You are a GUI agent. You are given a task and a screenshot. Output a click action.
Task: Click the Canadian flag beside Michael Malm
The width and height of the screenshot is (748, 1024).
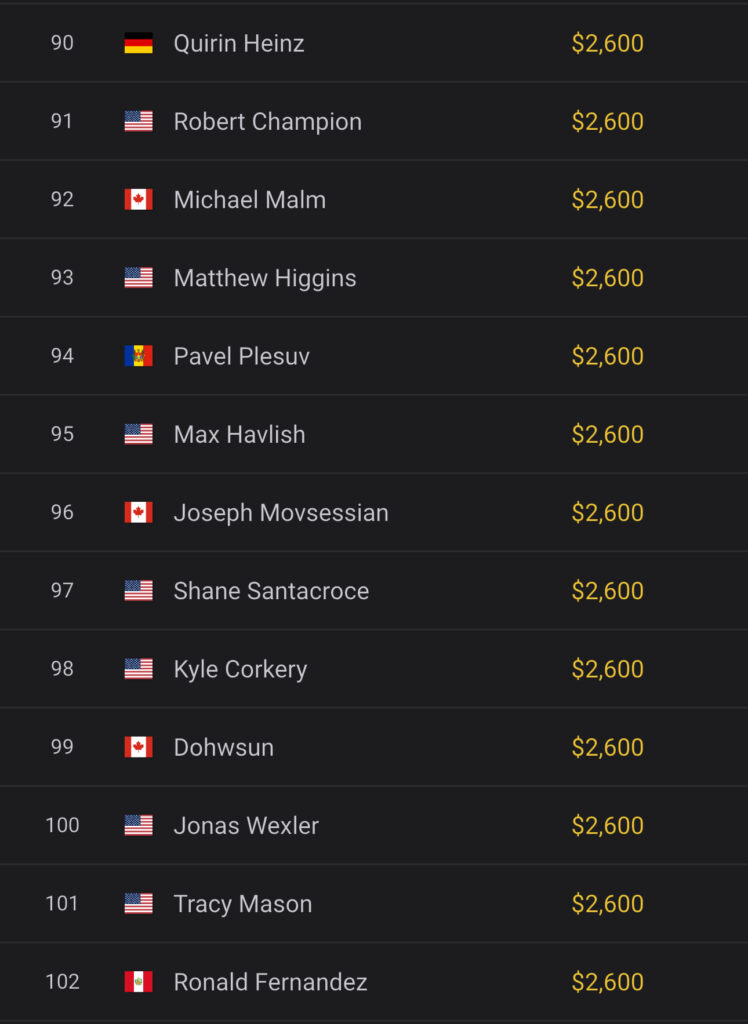click(x=138, y=199)
